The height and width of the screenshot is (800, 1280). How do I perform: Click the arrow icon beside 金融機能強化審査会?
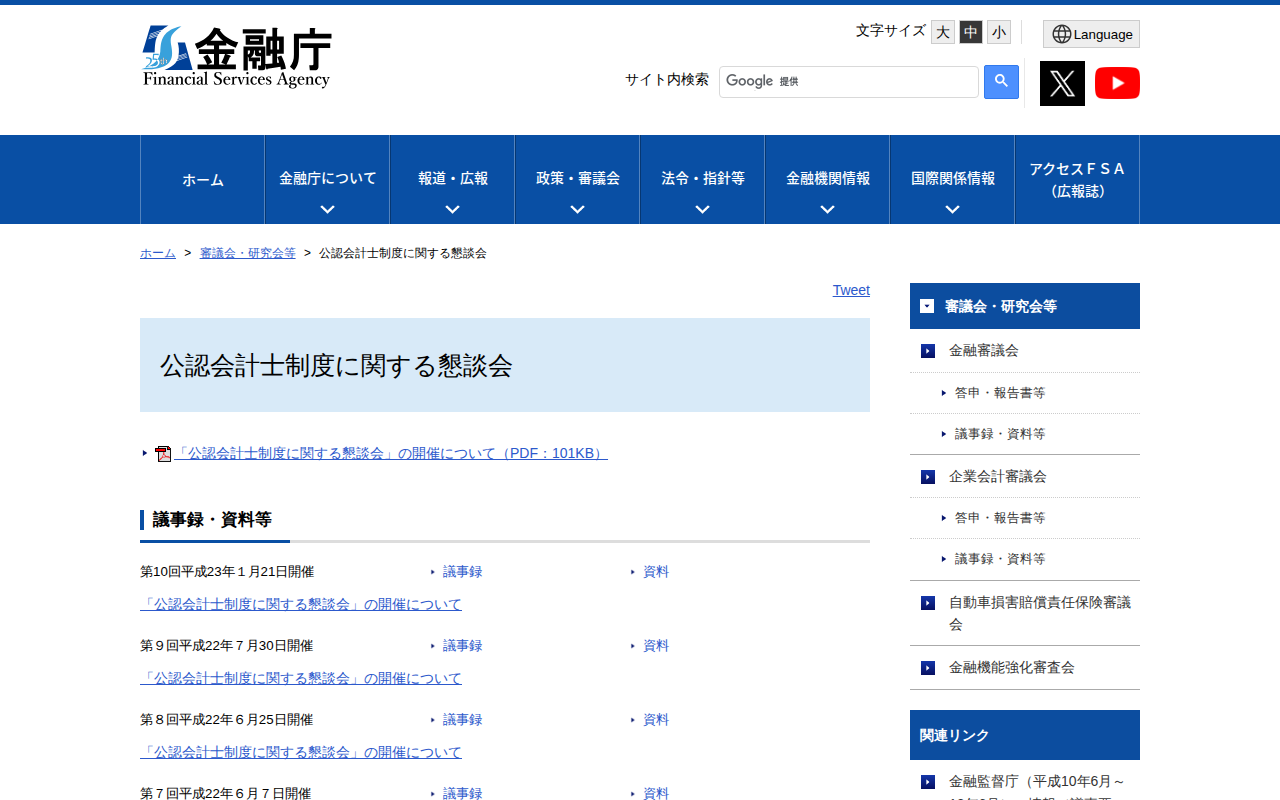[x=926, y=667]
